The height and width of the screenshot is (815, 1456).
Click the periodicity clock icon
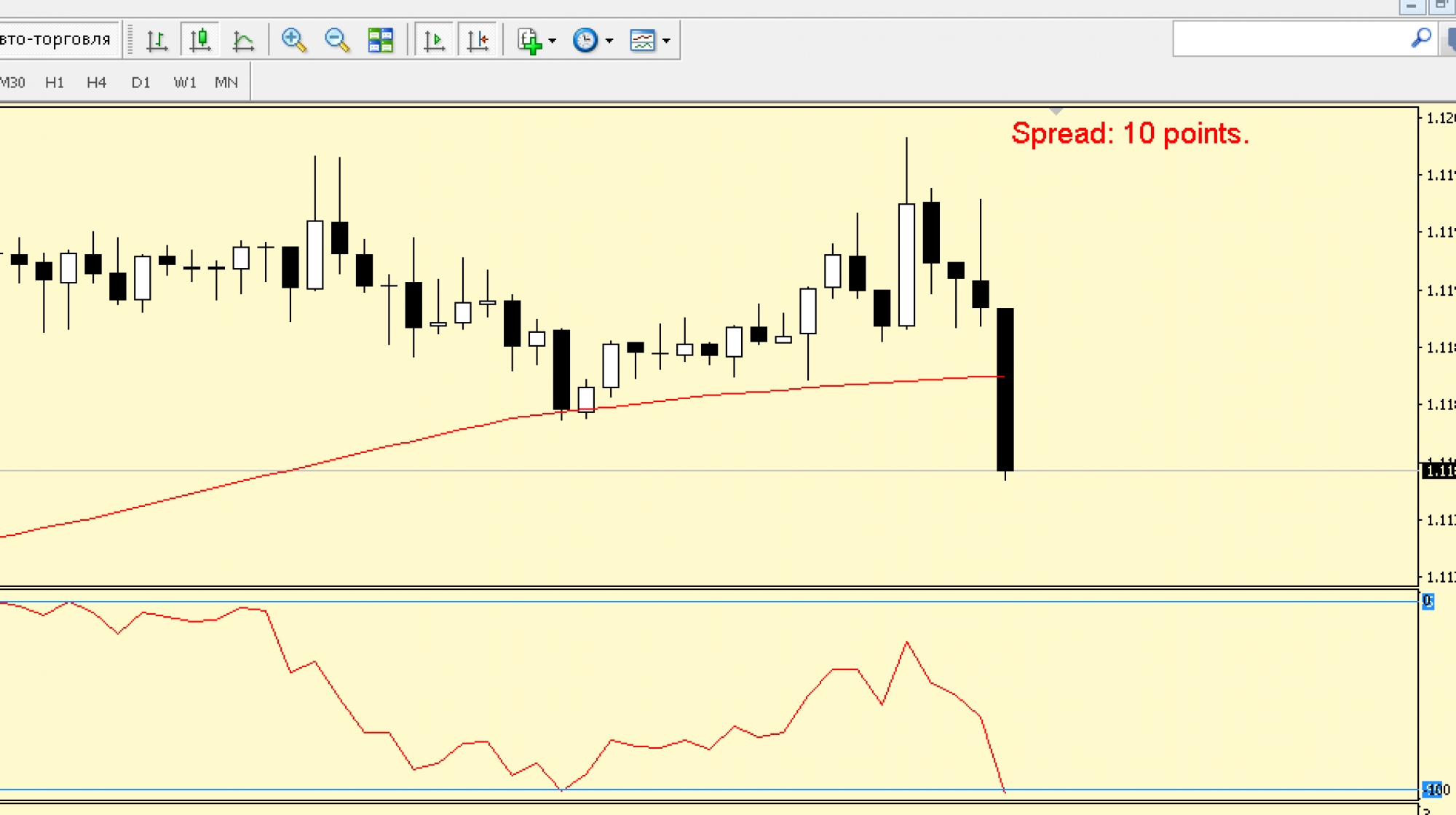[585, 40]
